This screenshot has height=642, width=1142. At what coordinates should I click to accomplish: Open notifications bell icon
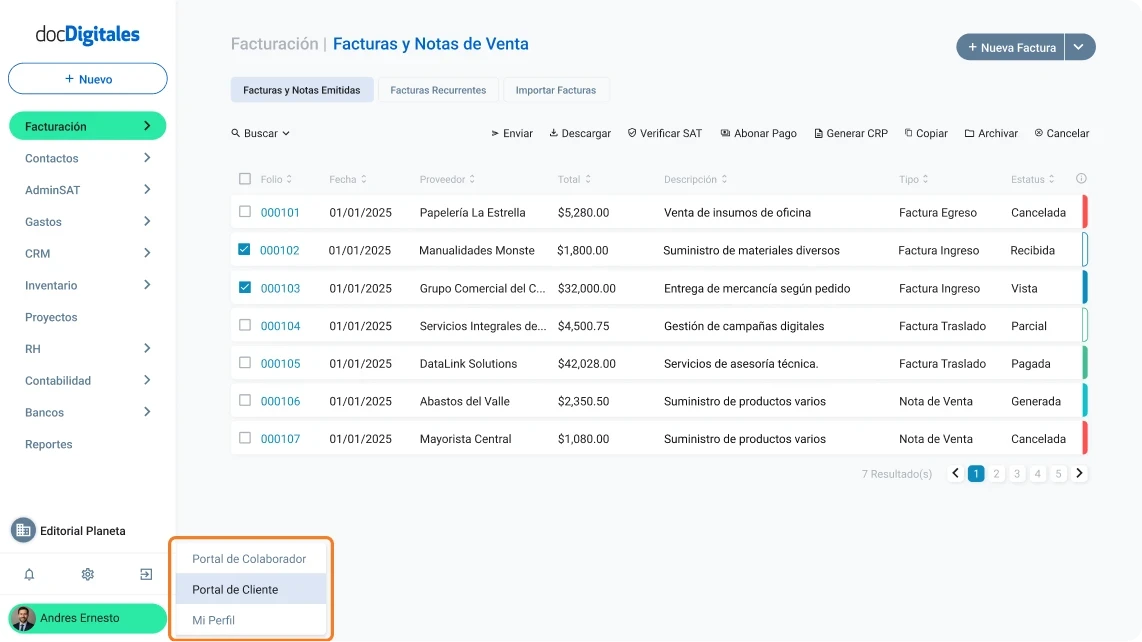tap(28, 574)
